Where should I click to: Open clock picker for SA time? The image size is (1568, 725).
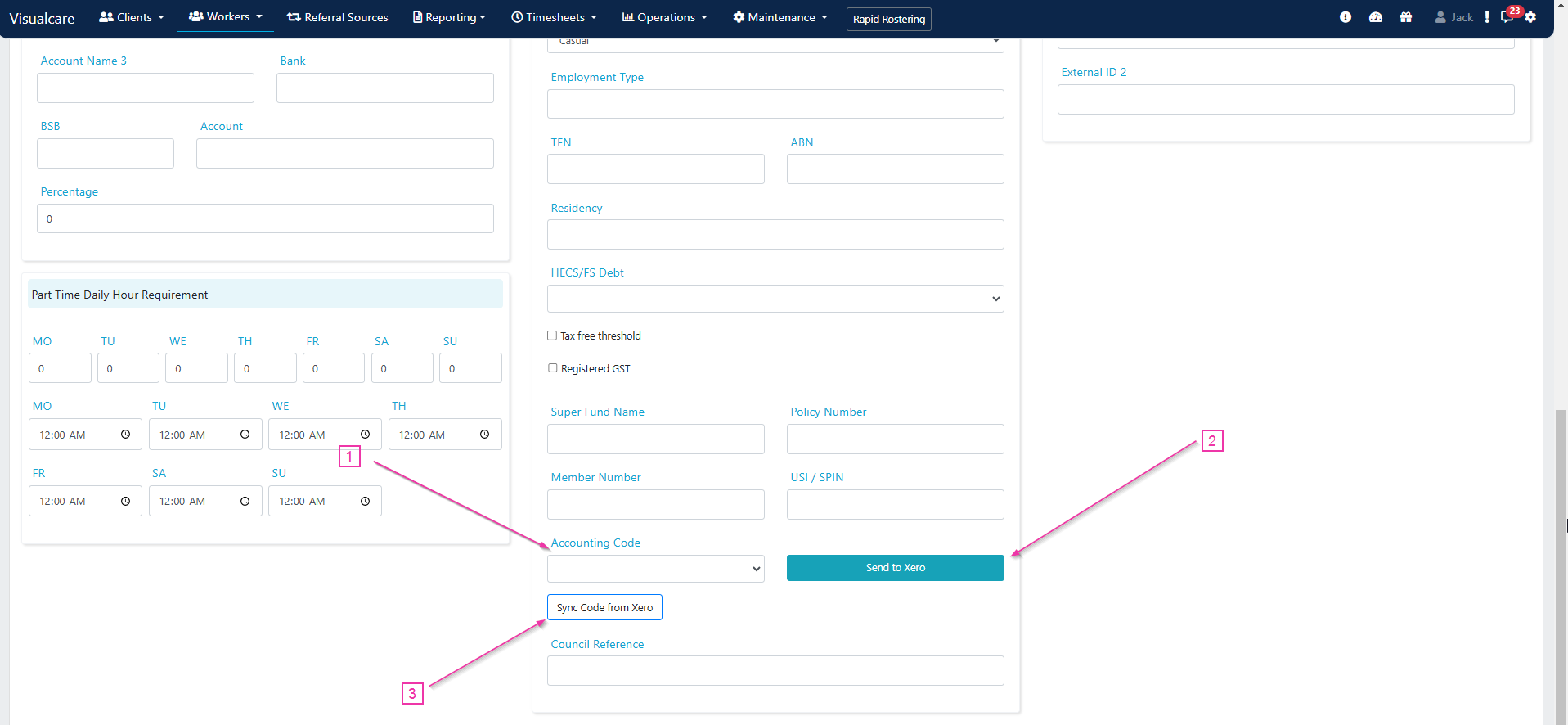(x=245, y=501)
